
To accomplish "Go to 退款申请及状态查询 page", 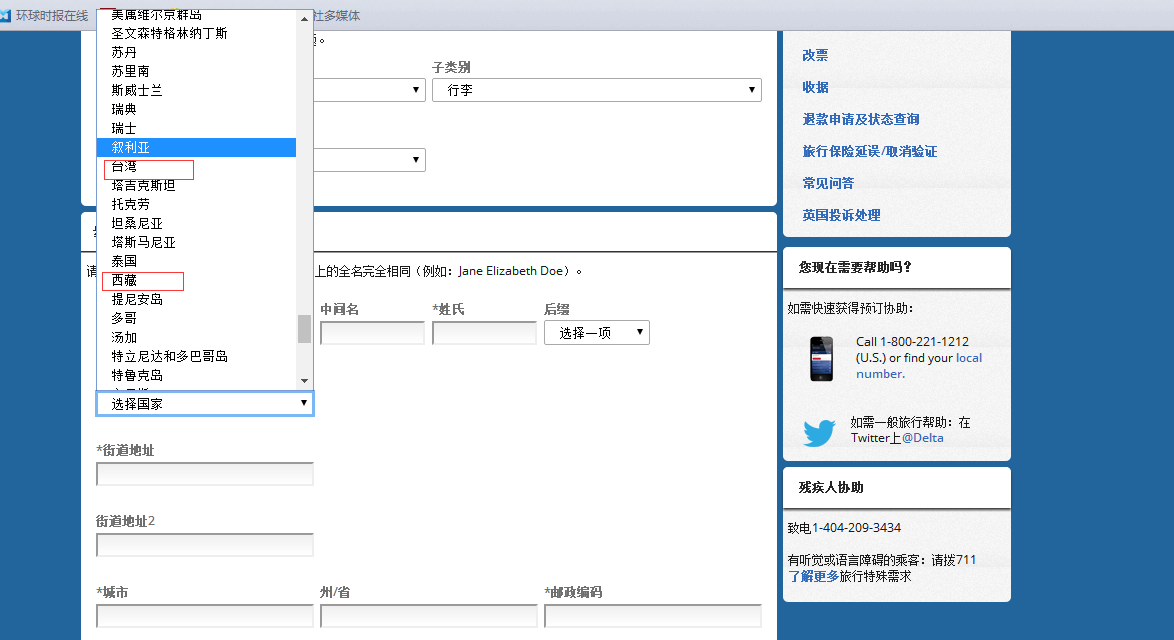I will point(860,119).
